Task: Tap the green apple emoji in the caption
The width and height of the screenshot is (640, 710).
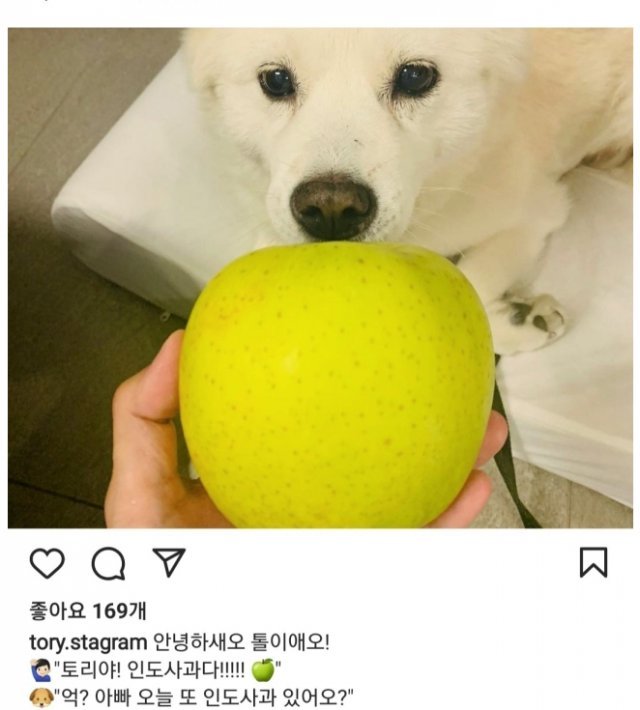Action: point(263,670)
